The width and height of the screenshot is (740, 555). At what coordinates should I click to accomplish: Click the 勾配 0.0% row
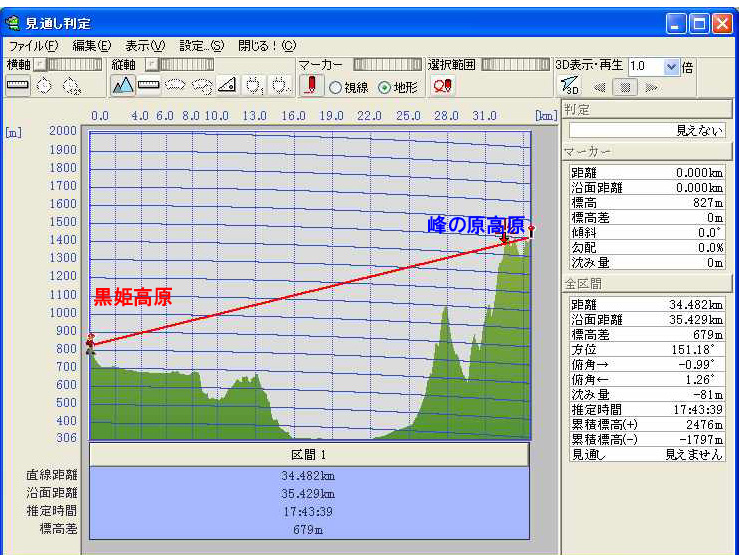pos(647,248)
